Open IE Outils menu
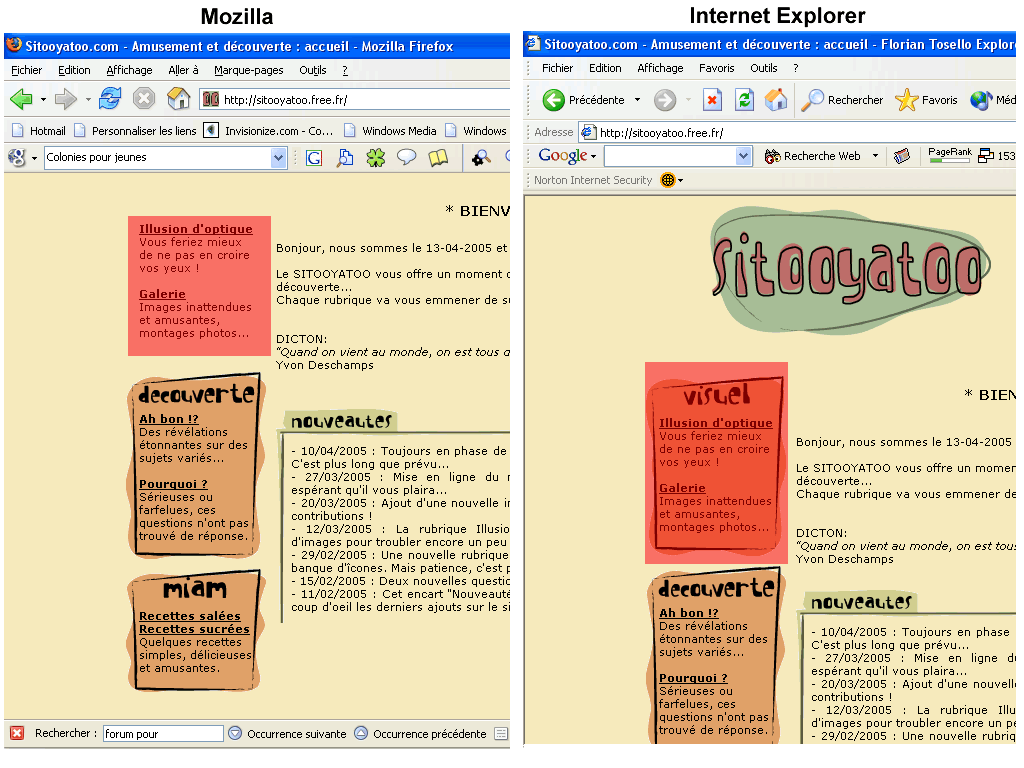The width and height of the screenshot is (1024, 768). coord(763,68)
